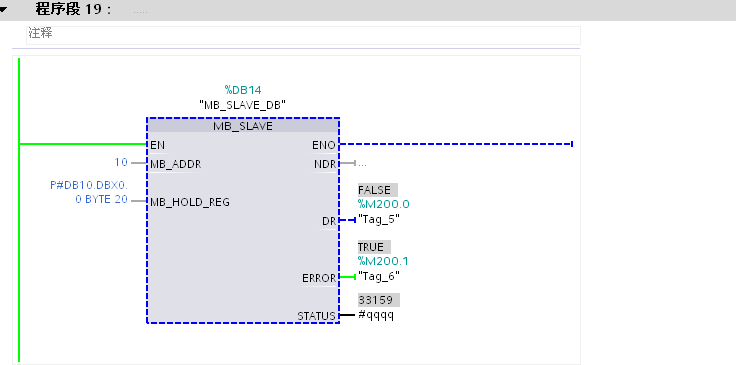Select the %M200.1 address
The height and width of the screenshot is (365, 736).
[x=383, y=261]
